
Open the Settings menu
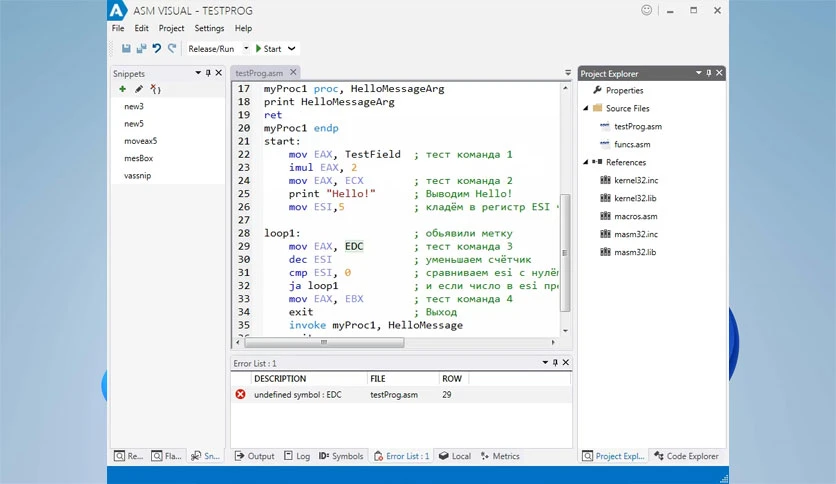point(209,28)
